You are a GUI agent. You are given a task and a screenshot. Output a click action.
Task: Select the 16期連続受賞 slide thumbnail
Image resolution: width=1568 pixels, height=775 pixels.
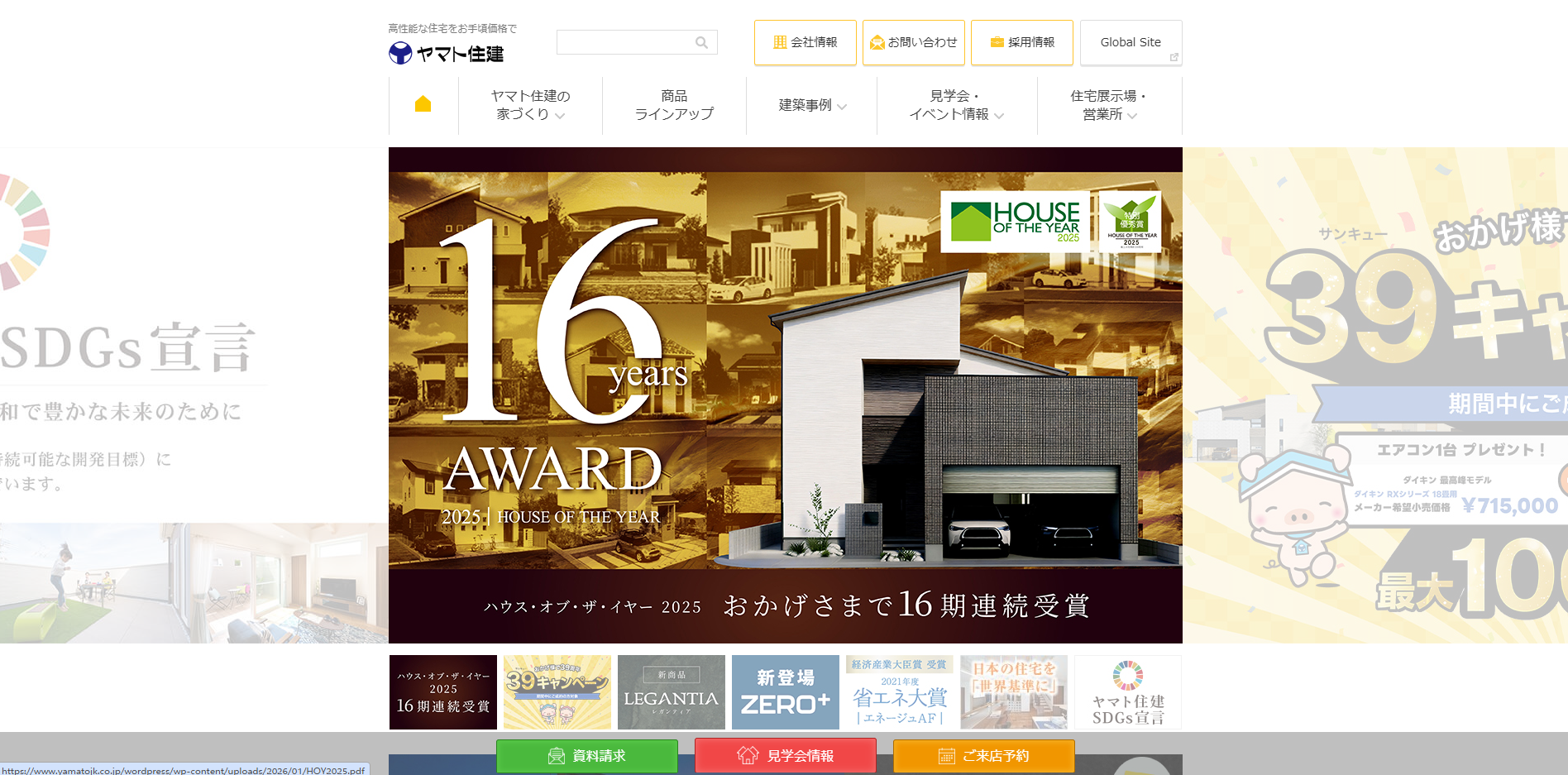point(443,692)
